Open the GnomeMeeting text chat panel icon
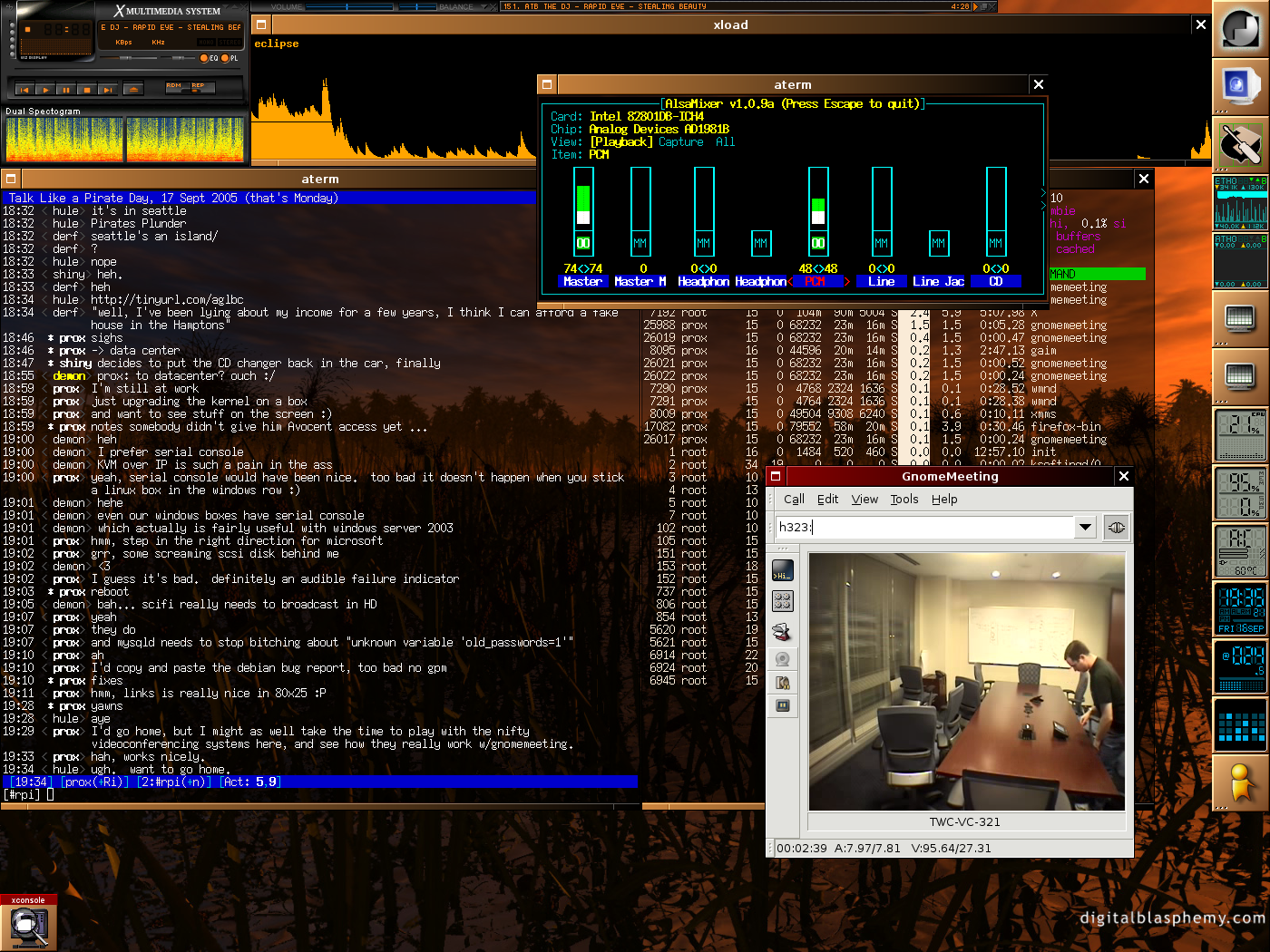1270x952 pixels. (x=782, y=571)
